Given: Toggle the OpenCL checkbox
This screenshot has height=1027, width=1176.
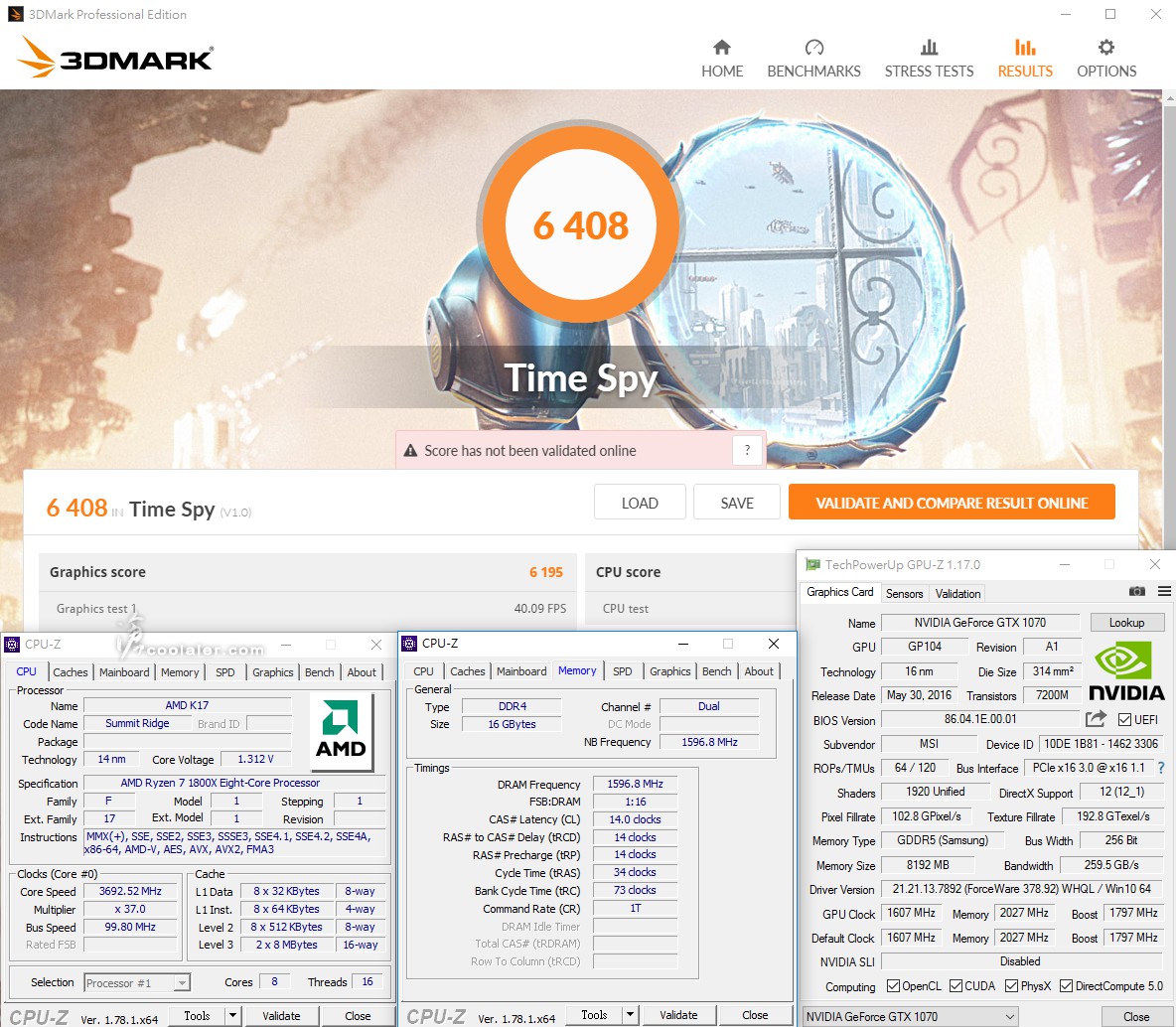Looking at the screenshot, I should (893, 985).
